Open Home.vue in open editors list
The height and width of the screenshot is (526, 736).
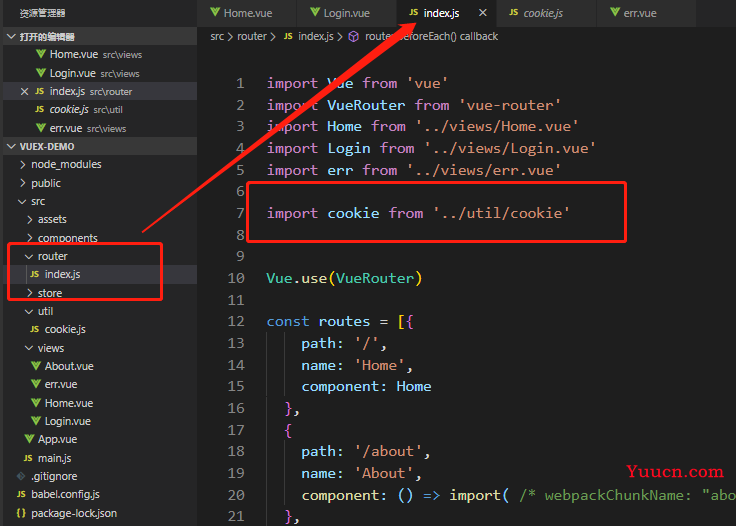click(x=100, y=54)
